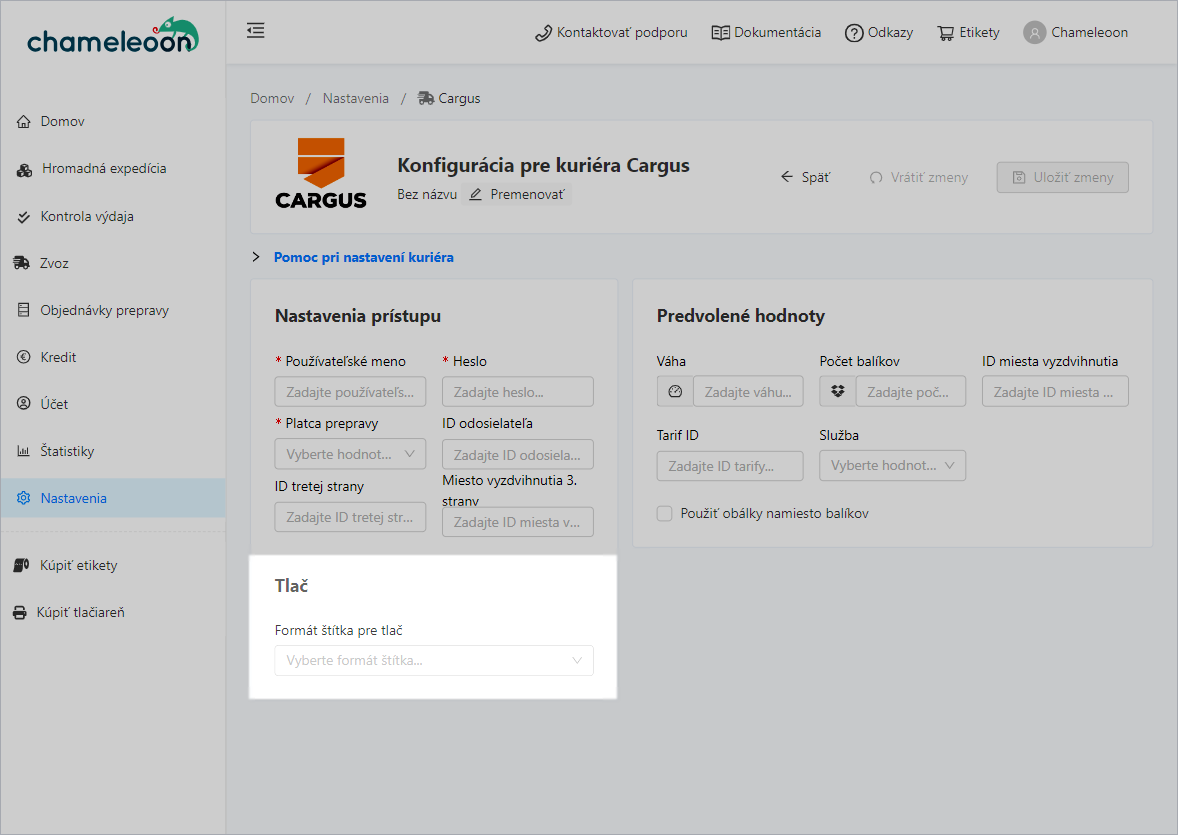Open the Služba dropdown

coord(892,465)
